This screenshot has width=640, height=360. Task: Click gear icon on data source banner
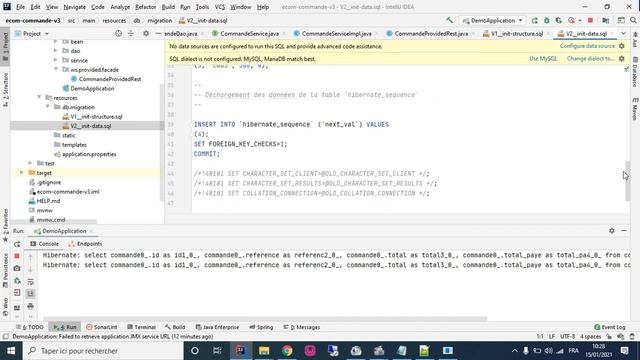tap(622, 46)
